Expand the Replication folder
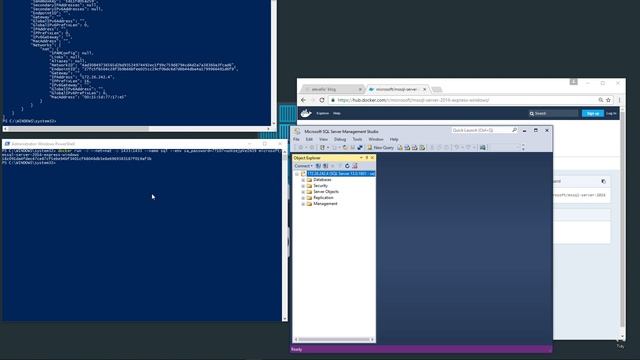 303,198
